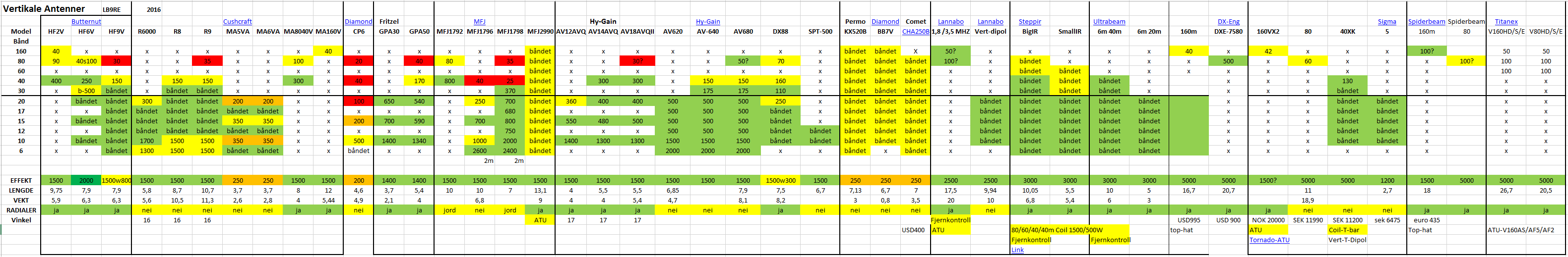The width and height of the screenshot is (1568, 257).
Task: Click the 'Link' hyperlink under Steppir column
Action: (x=1017, y=250)
